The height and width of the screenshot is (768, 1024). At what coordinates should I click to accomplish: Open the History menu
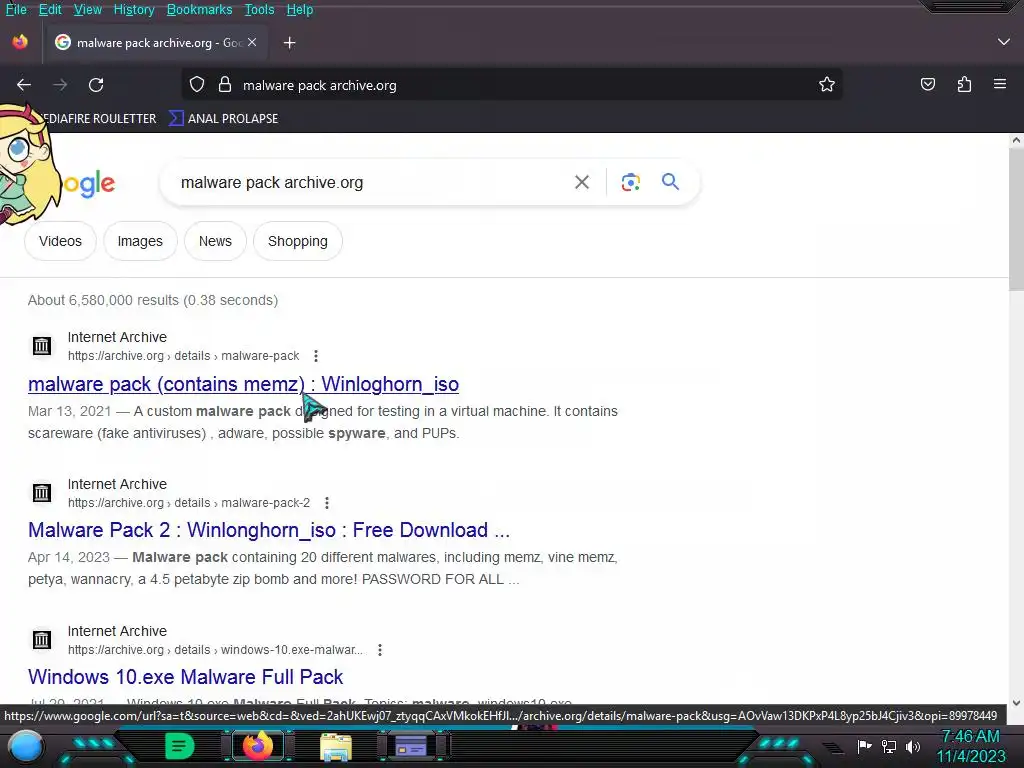[x=134, y=10]
